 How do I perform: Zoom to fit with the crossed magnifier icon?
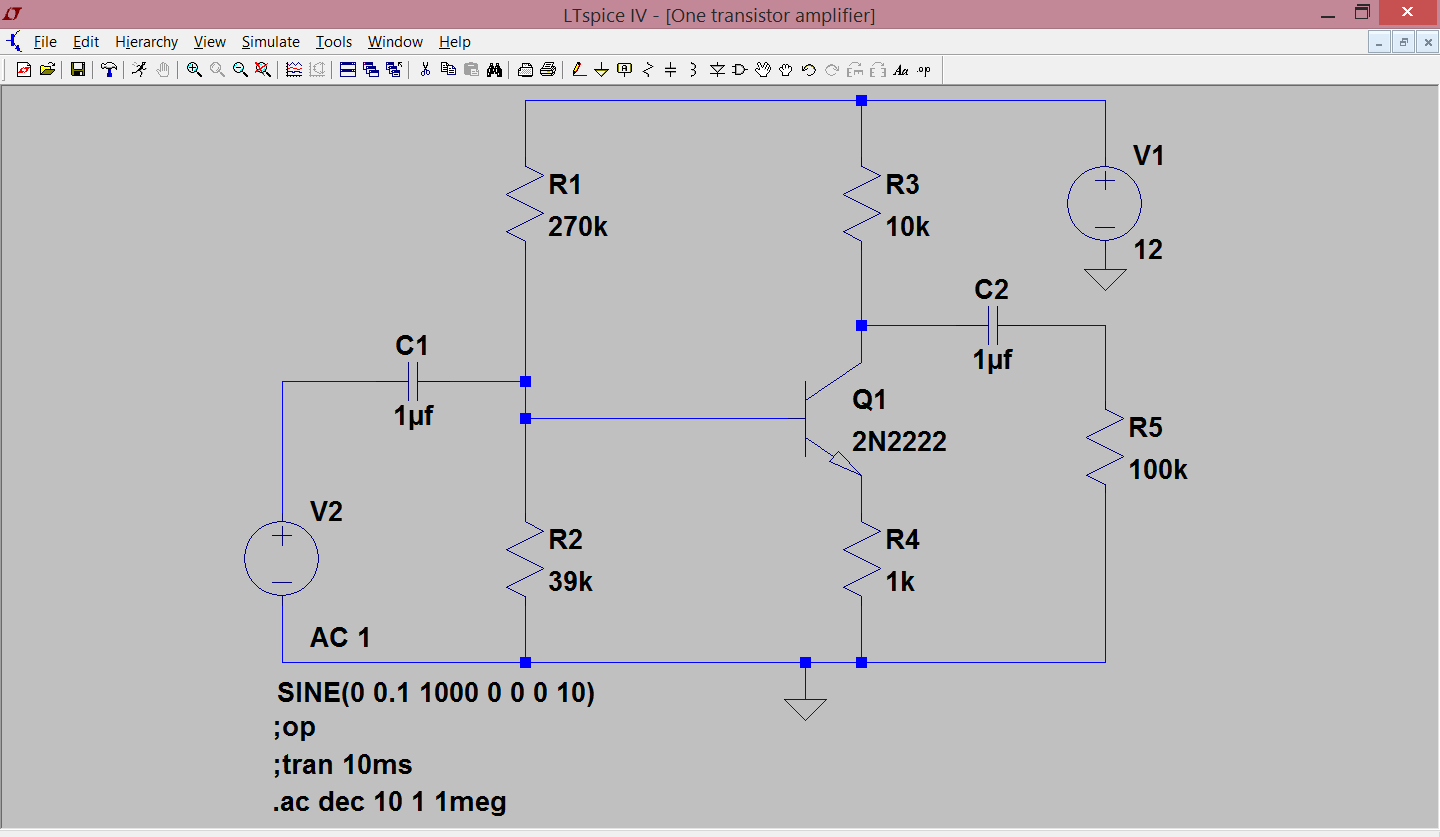[x=262, y=70]
